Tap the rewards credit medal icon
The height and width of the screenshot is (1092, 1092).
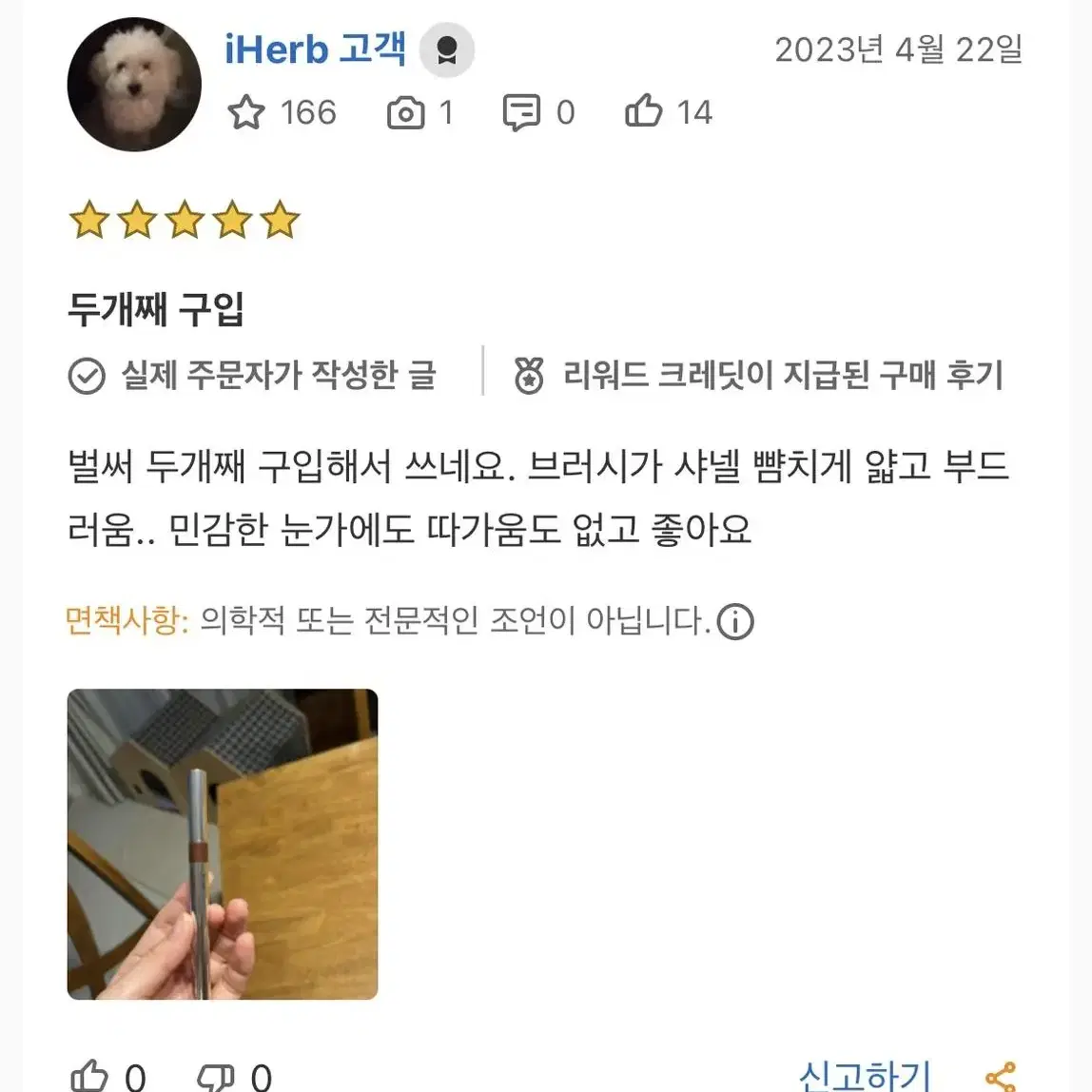(x=529, y=376)
